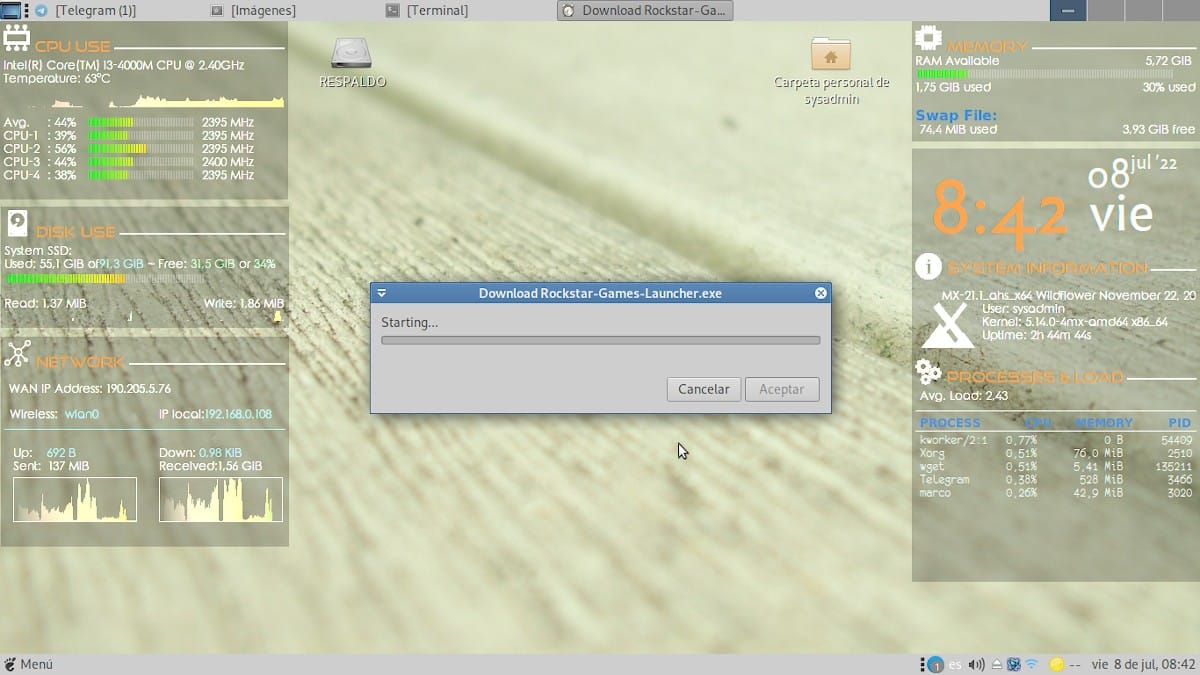Image resolution: width=1200 pixels, height=675 pixels.
Task: Click the large 8:42 clock display
Action: 1001,214
